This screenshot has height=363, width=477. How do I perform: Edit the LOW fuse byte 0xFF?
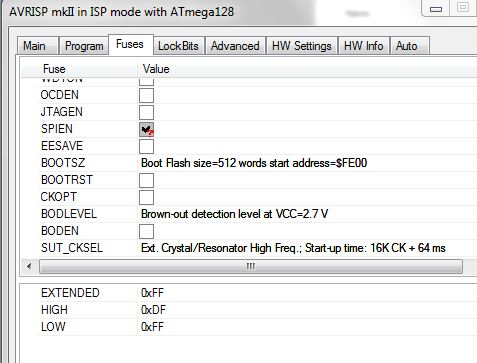coord(152,327)
